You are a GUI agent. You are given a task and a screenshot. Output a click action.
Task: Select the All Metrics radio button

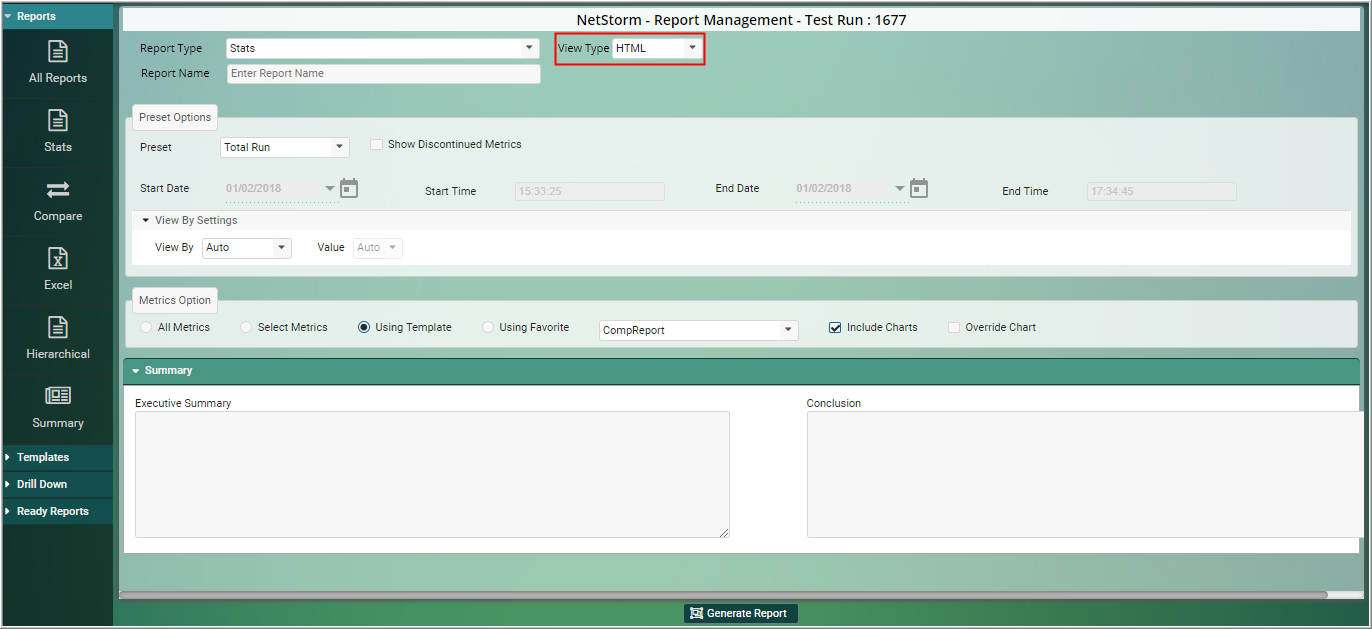[x=147, y=327]
